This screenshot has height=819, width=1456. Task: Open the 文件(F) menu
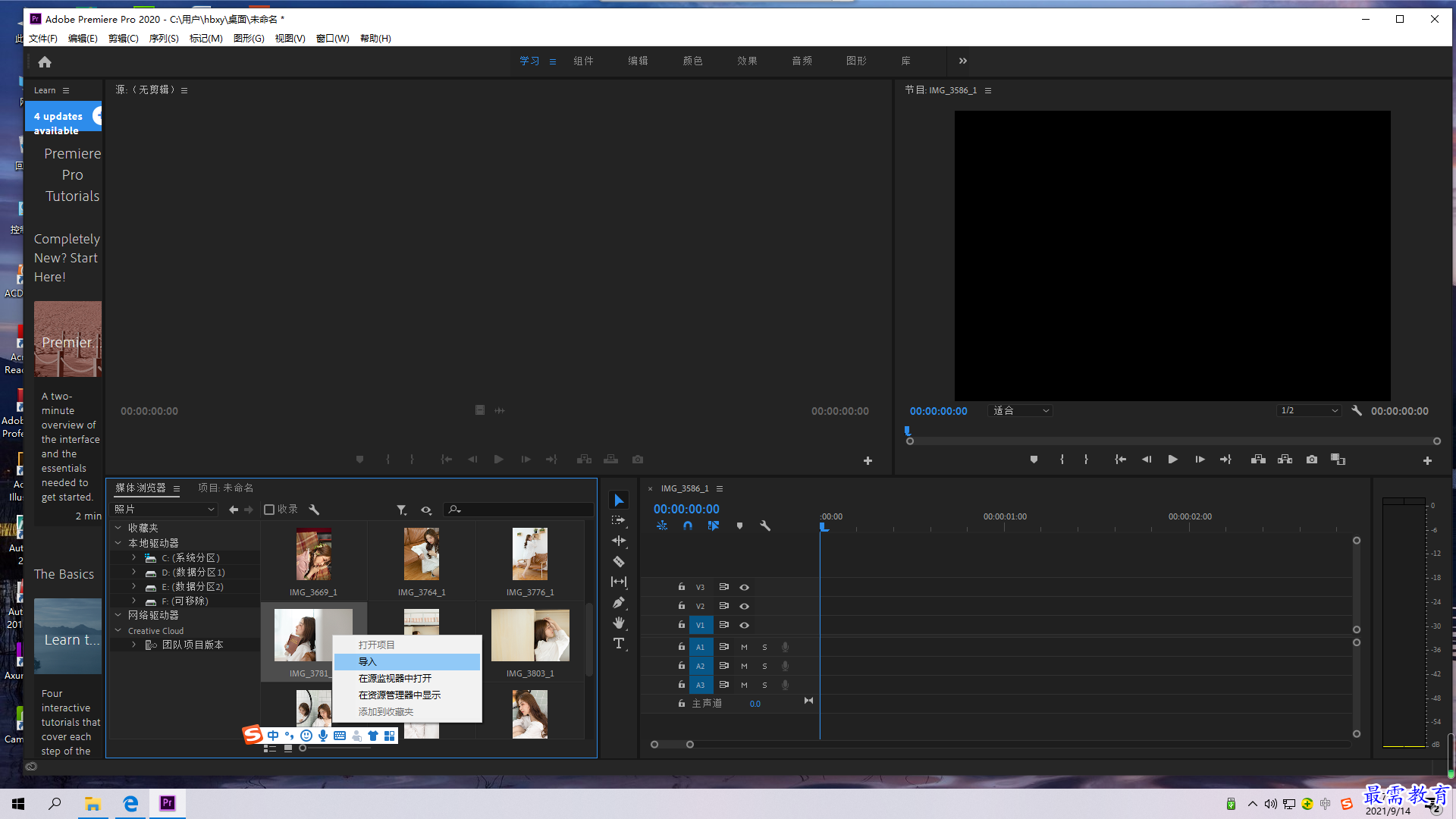tap(43, 38)
